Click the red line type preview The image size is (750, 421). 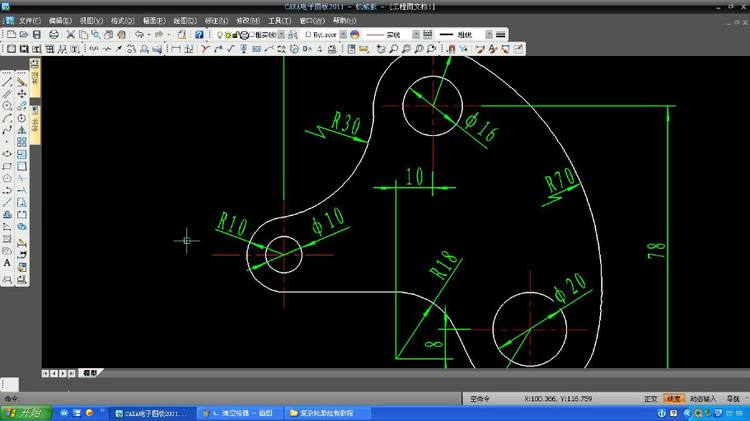[x=375, y=34]
